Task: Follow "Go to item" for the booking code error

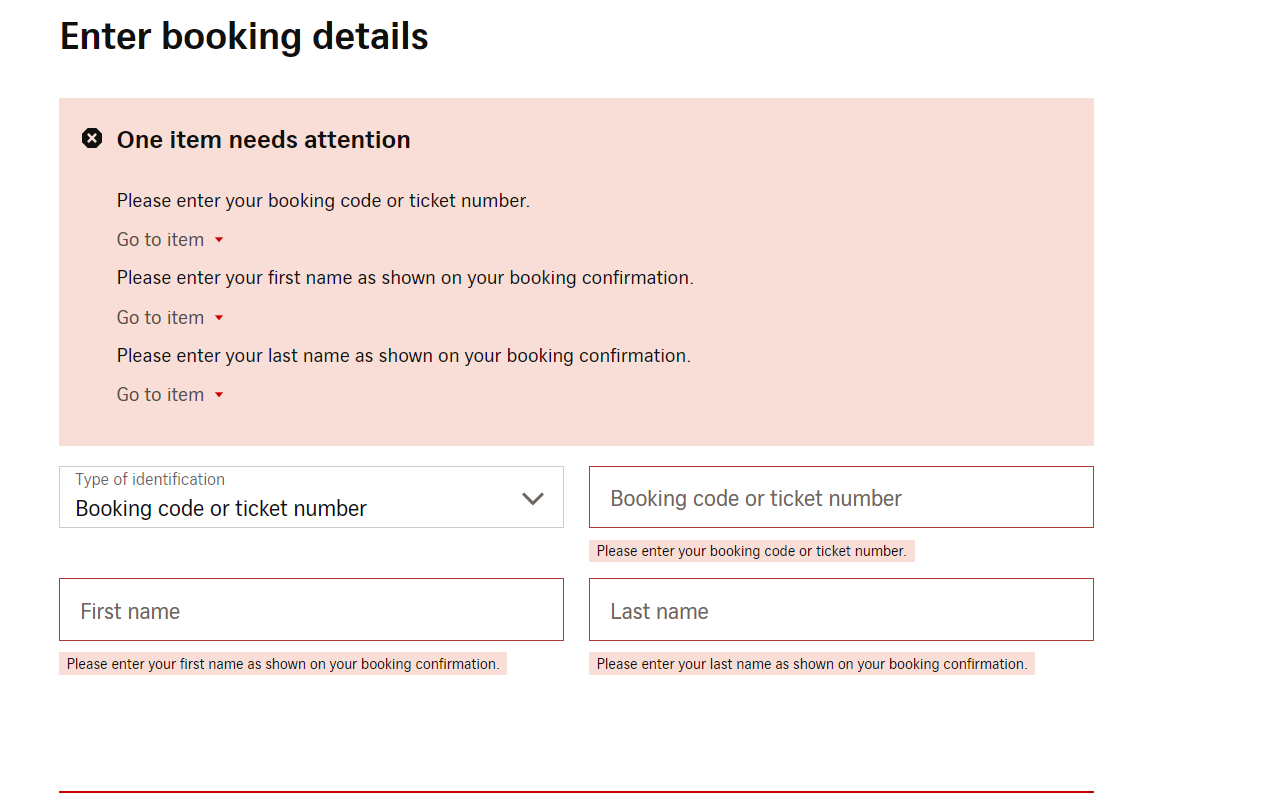Action: (x=161, y=240)
